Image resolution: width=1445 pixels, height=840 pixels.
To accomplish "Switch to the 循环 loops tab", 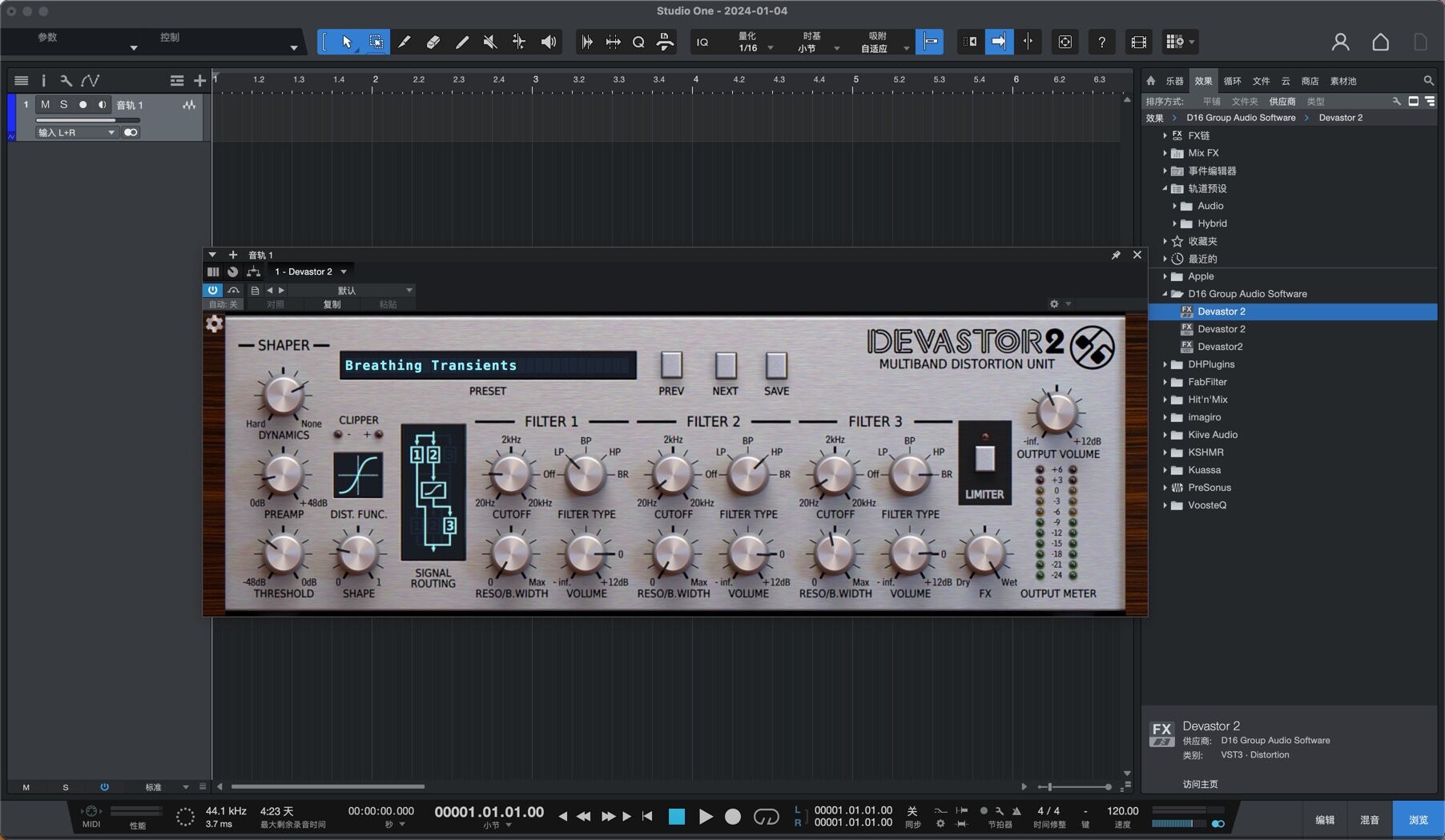I will tap(1232, 81).
